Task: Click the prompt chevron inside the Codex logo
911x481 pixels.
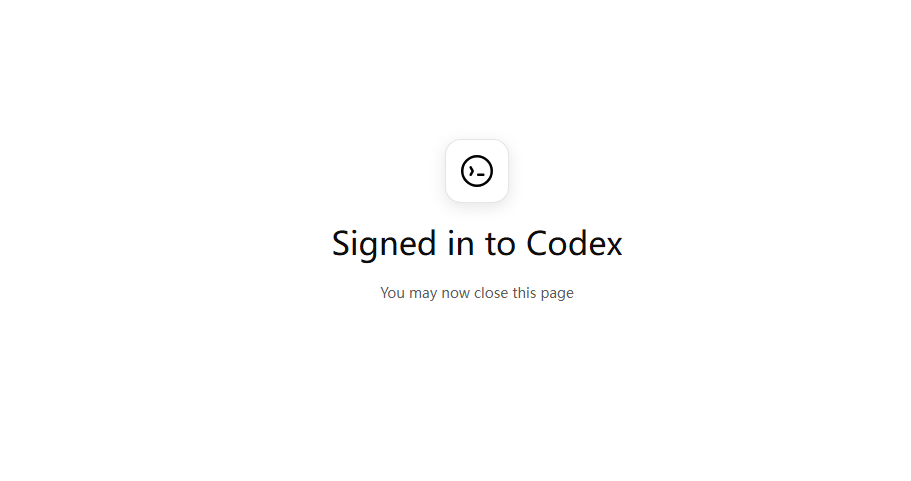Action: pos(471,171)
